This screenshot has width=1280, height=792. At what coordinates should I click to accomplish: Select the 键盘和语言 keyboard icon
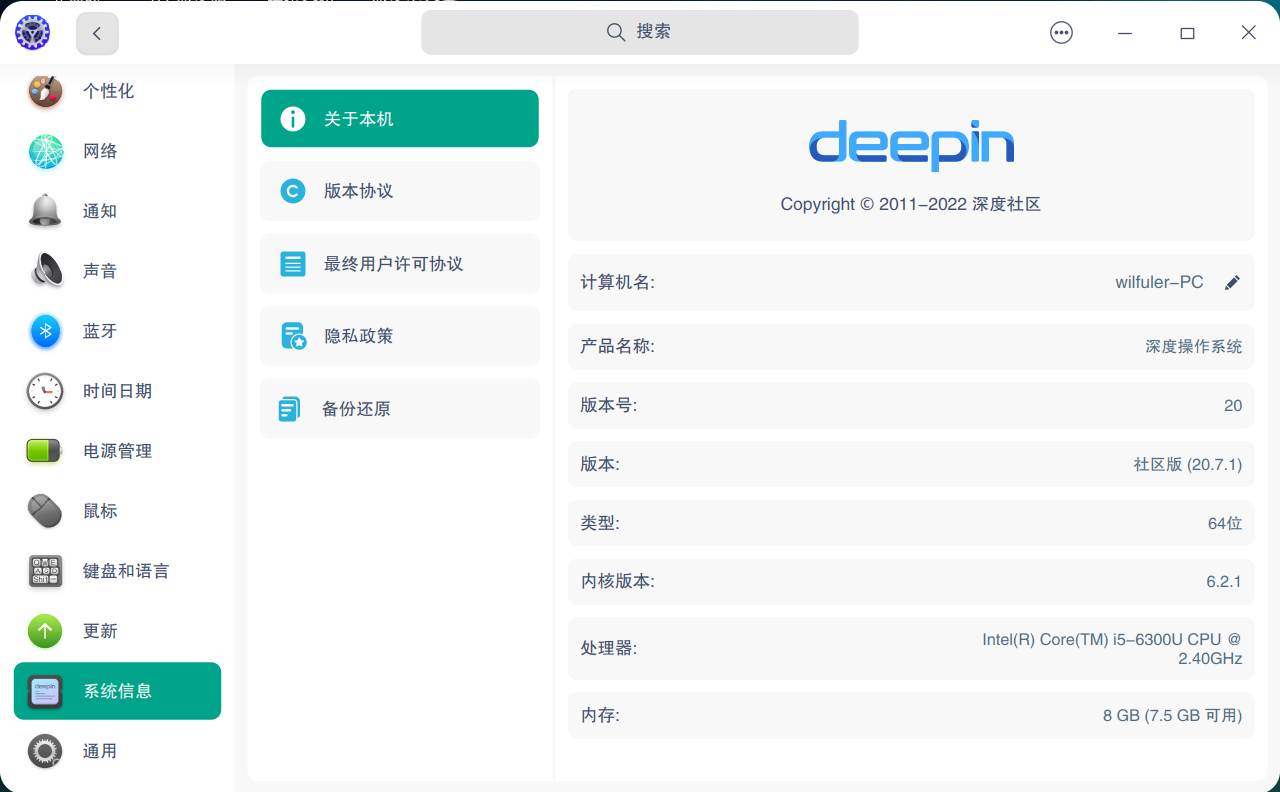[44, 571]
